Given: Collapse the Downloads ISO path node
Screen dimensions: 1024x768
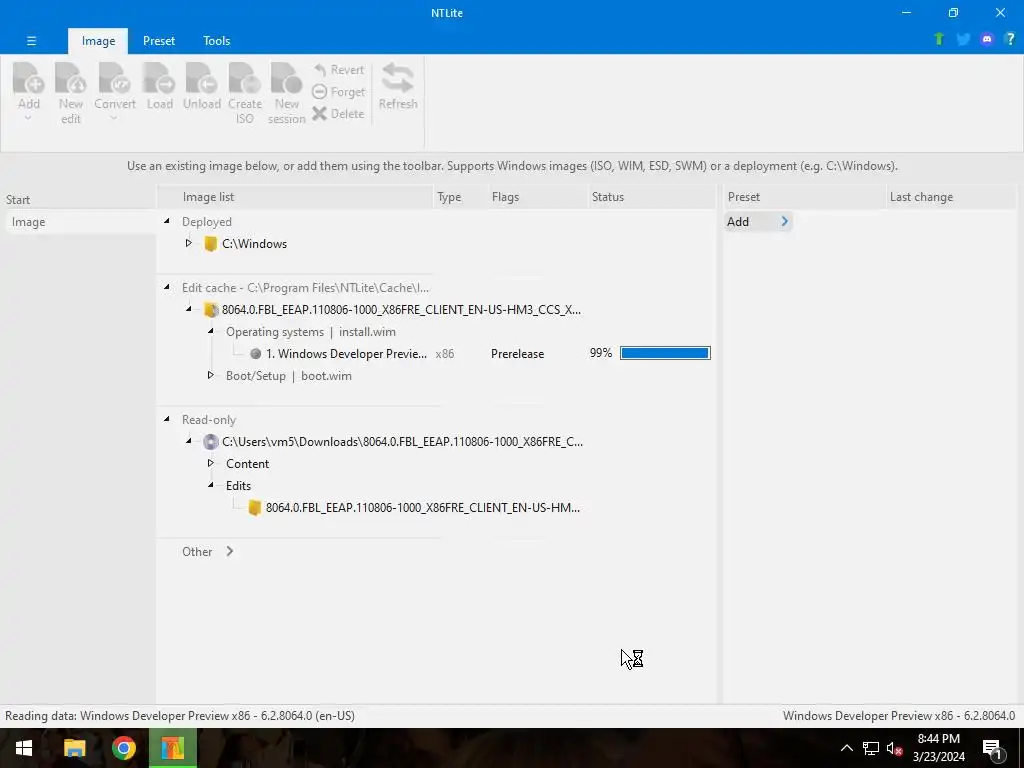Looking at the screenshot, I should click(x=189, y=441).
